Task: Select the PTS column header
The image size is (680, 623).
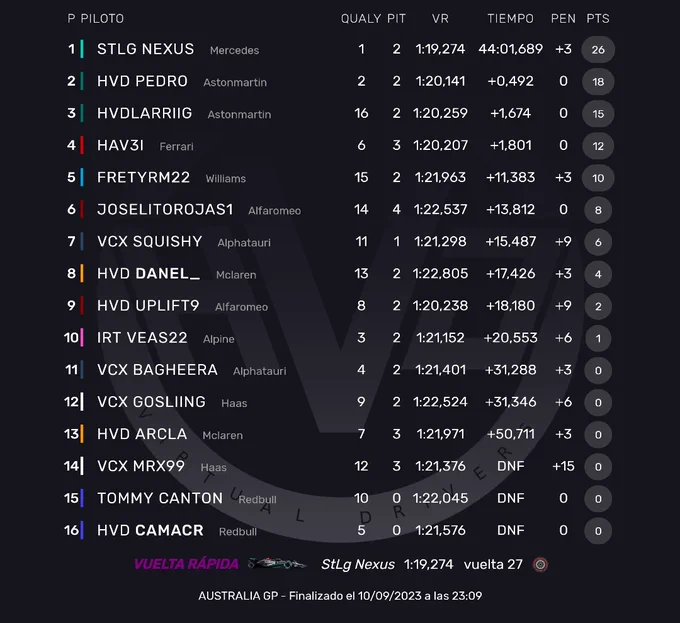Action: pos(598,19)
